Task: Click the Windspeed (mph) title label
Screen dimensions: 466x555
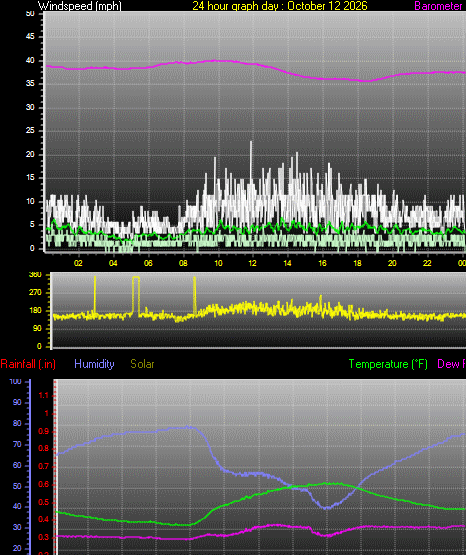Action: [80, 6]
